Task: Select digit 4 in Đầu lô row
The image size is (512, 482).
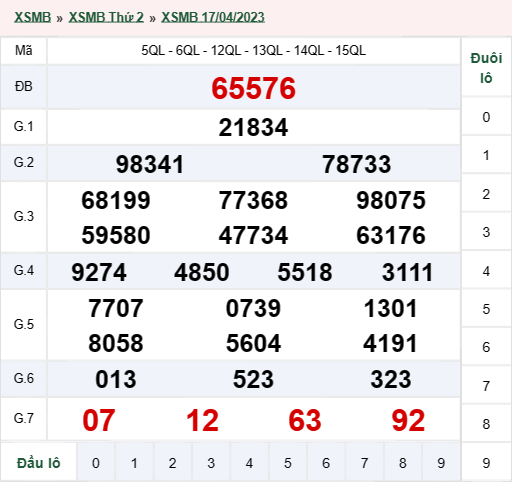Action: click(249, 463)
